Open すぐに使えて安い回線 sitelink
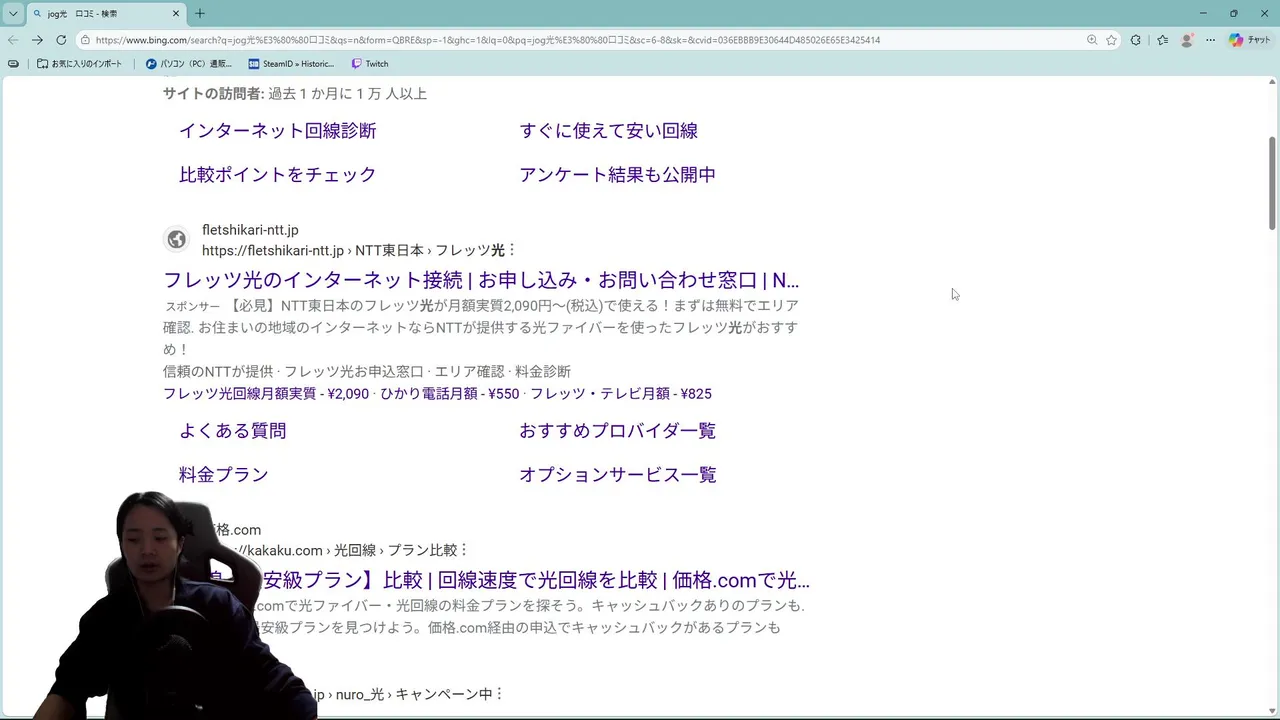 pyautogui.click(x=608, y=131)
